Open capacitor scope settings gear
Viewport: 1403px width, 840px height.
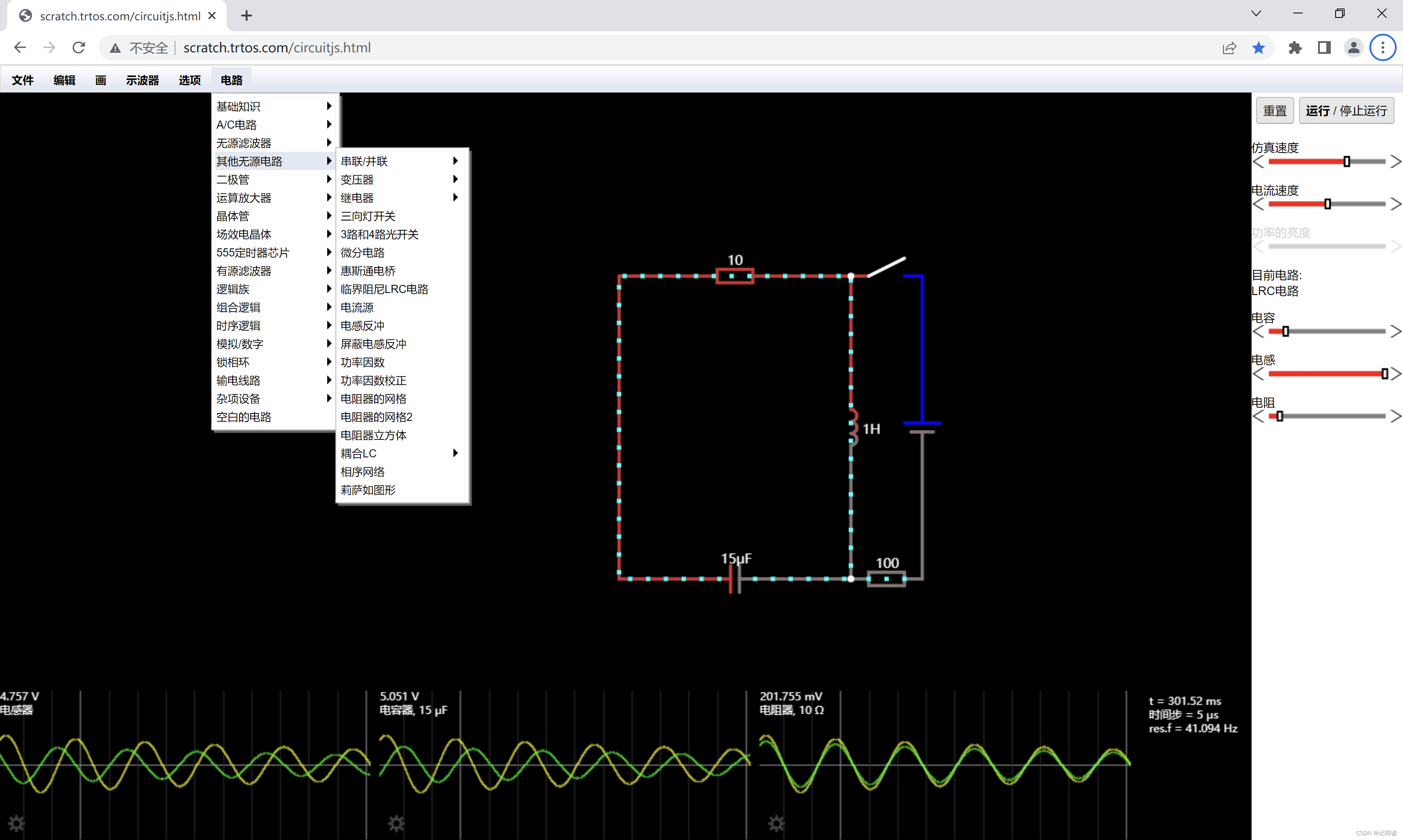(396, 823)
